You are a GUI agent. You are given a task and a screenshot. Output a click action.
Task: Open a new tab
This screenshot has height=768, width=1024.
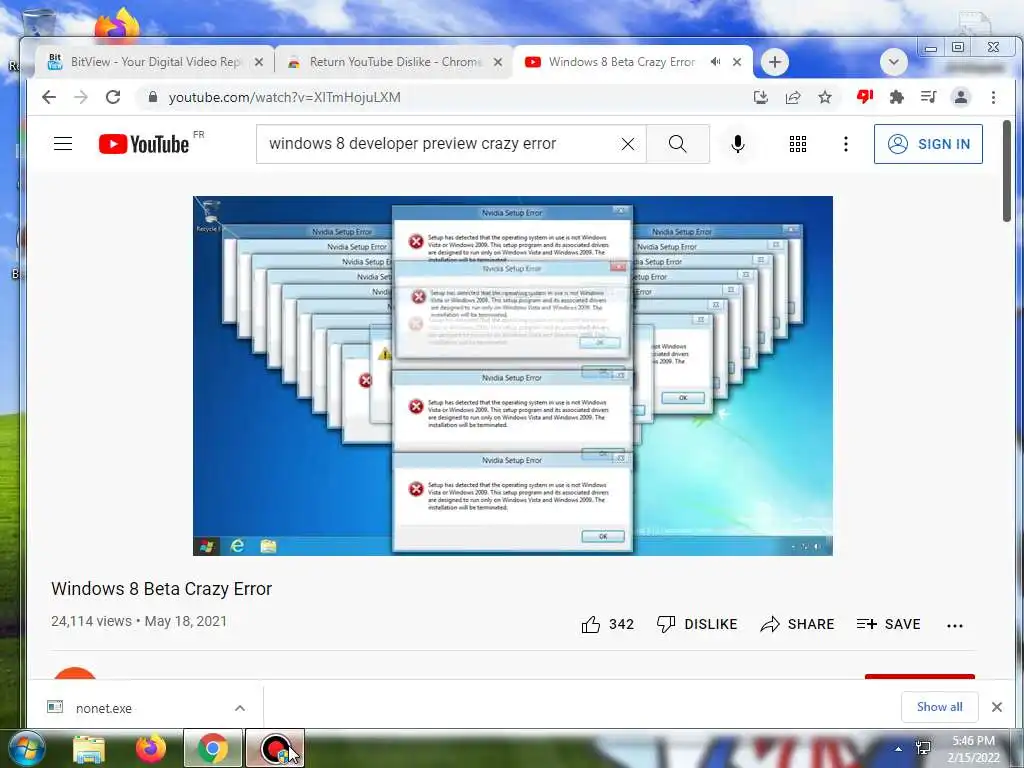(775, 62)
